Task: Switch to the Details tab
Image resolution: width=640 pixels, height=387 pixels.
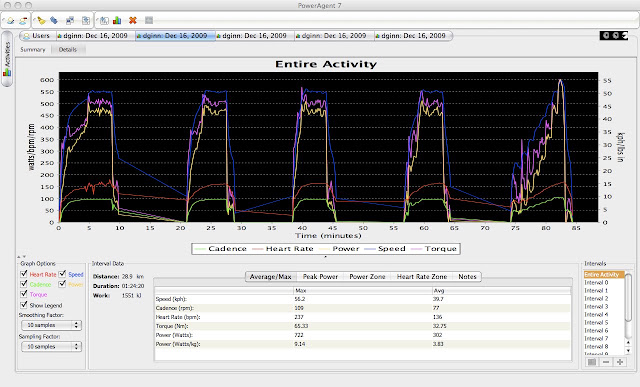Action: pos(68,49)
